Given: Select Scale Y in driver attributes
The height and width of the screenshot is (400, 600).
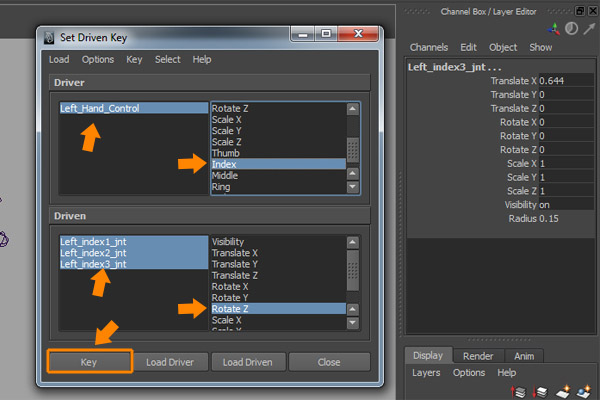Looking at the screenshot, I should coord(278,131).
